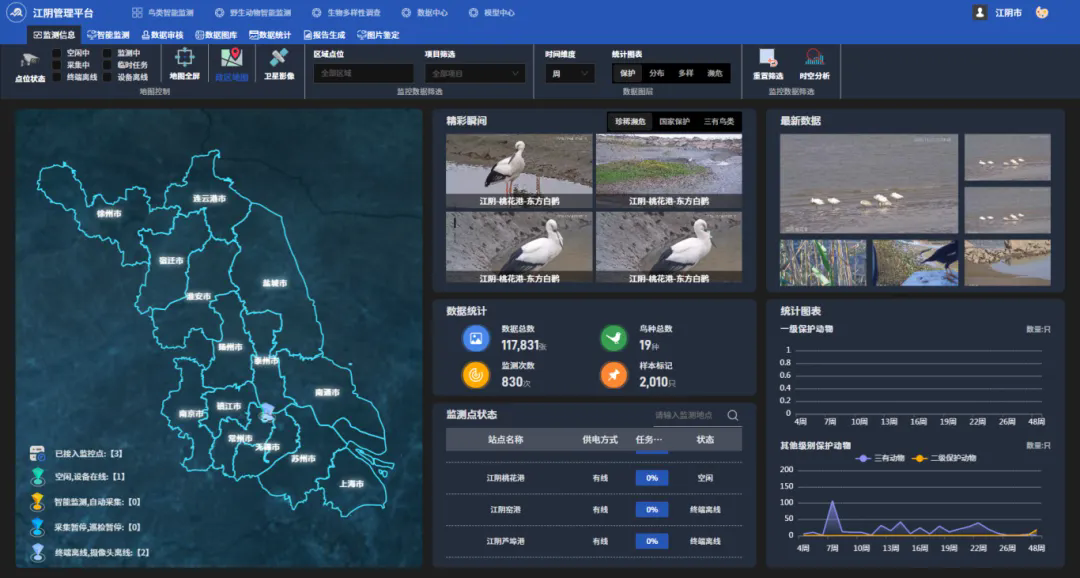Open the 数据中心 top menu
The image size is (1080, 578).
coord(425,13)
